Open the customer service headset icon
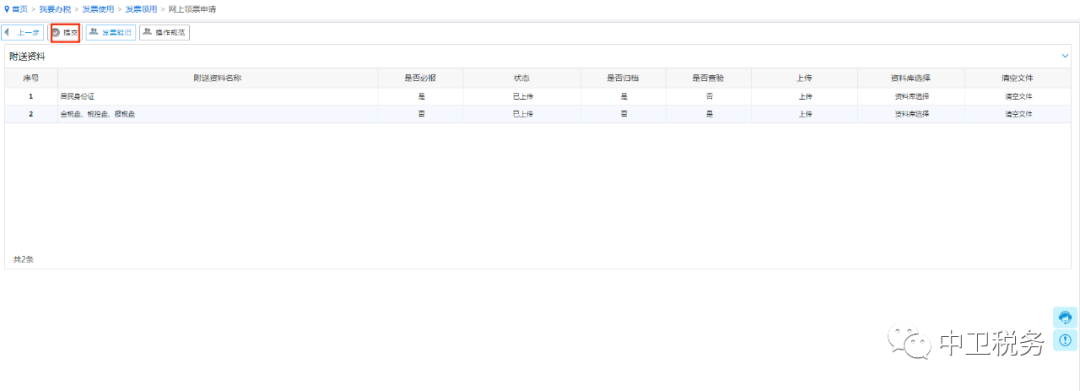 [x=1065, y=317]
